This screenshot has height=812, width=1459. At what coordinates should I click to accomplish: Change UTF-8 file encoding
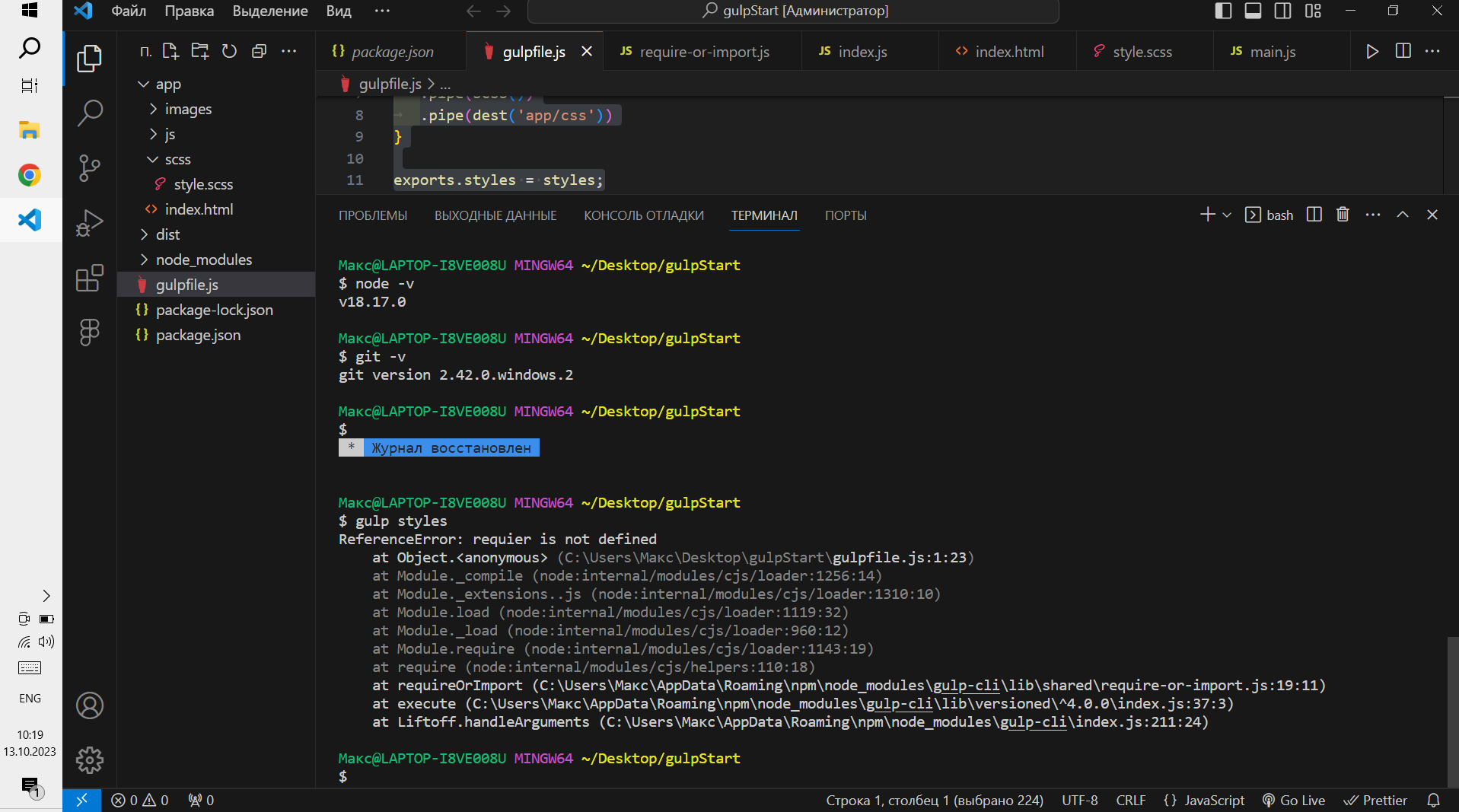click(1079, 800)
